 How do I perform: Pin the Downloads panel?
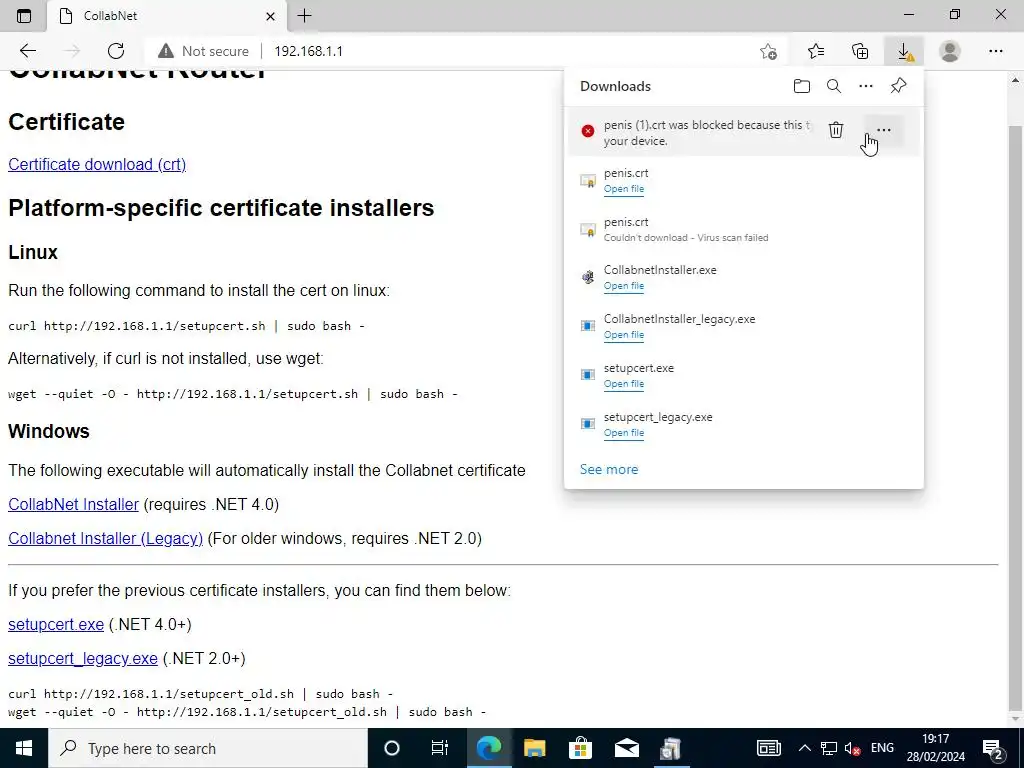click(899, 86)
